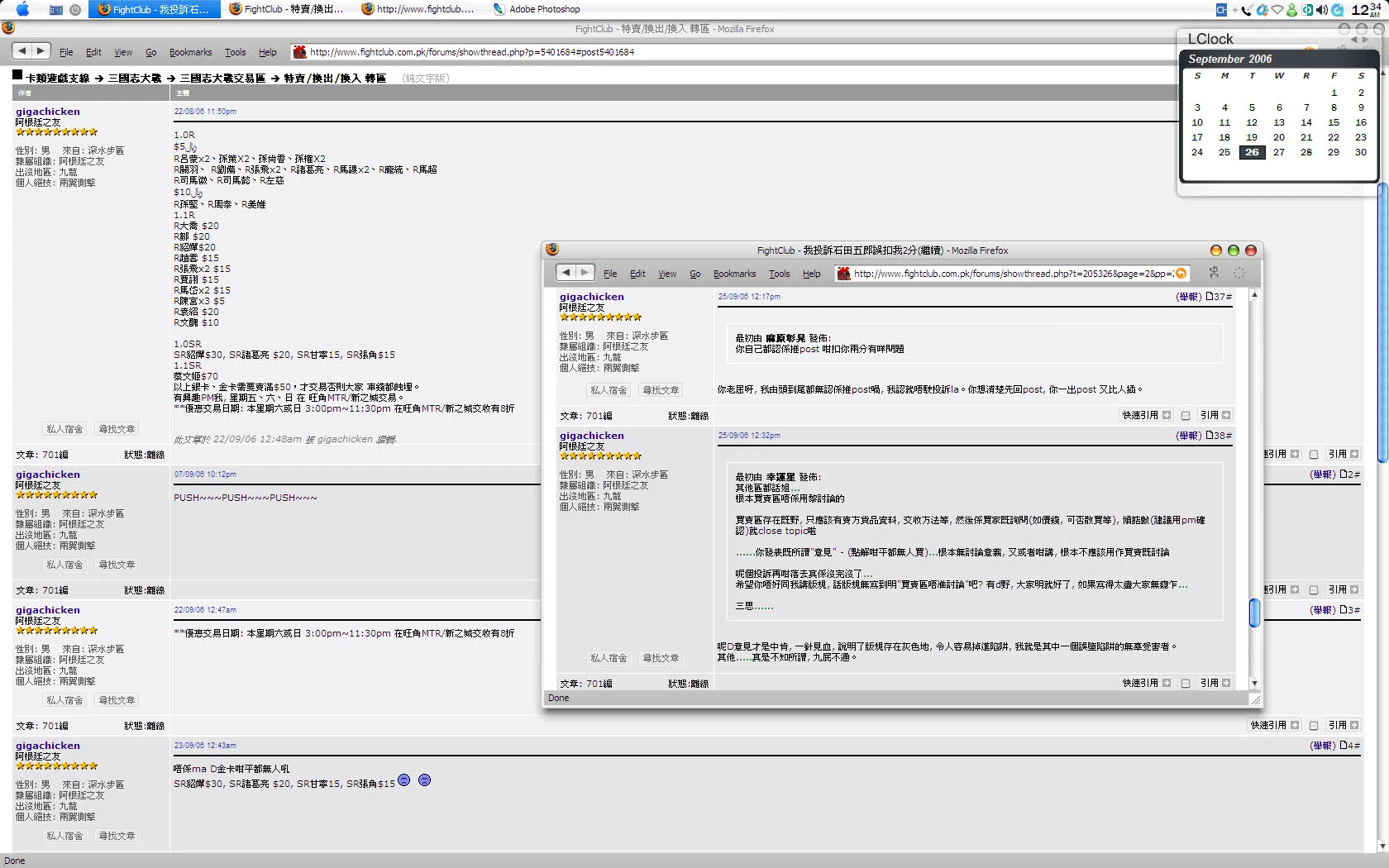Click the front window's vertical scrollbar thumb
This screenshot has height=868, width=1389.
tap(1254, 613)
